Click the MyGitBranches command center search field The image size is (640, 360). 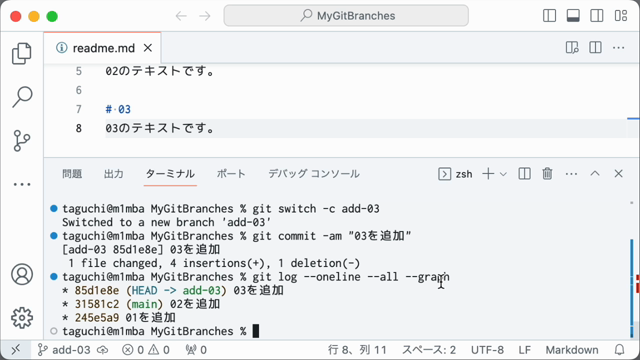tap(346, 16)
